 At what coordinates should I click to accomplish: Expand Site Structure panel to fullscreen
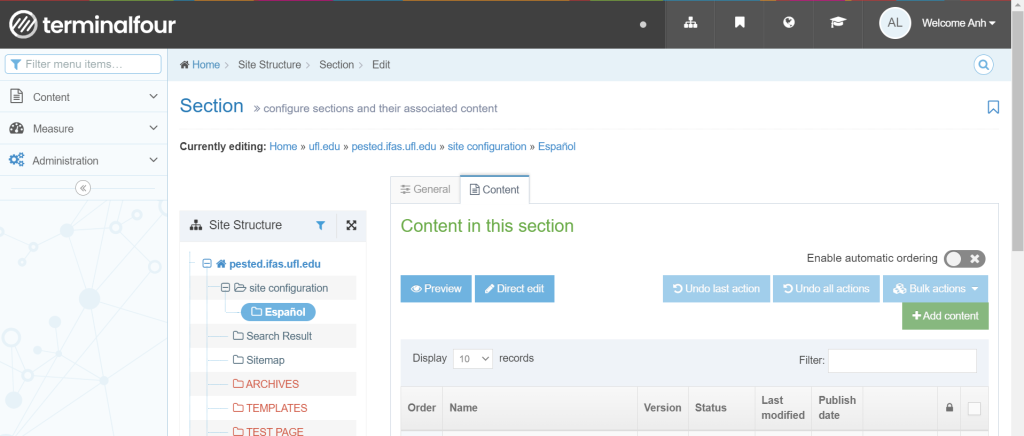point(351,226)
